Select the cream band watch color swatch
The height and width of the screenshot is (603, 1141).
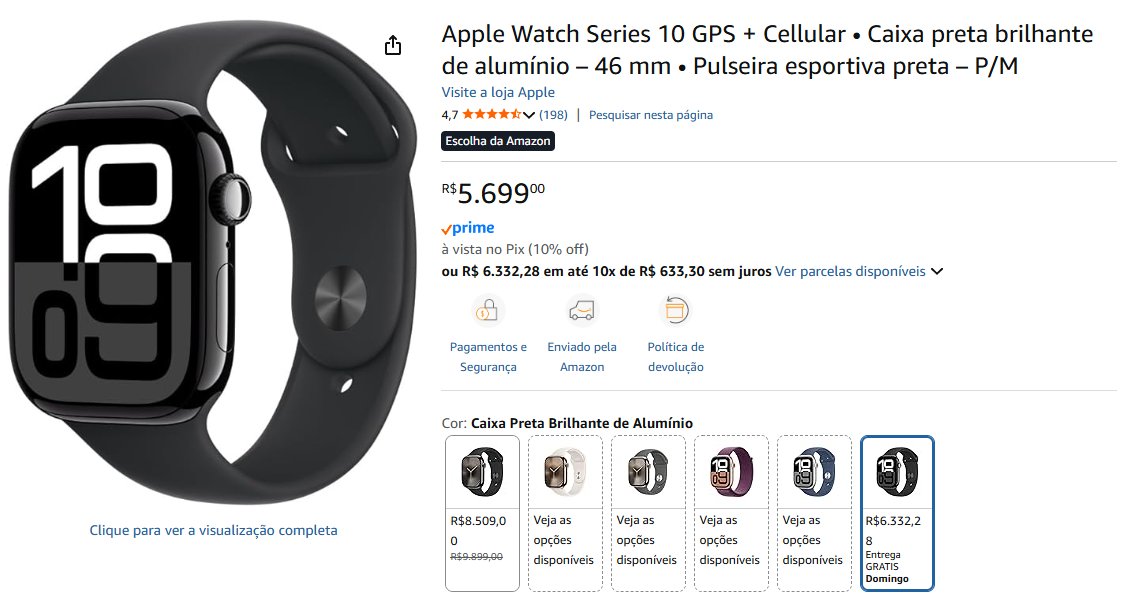(x=565, y=513)
